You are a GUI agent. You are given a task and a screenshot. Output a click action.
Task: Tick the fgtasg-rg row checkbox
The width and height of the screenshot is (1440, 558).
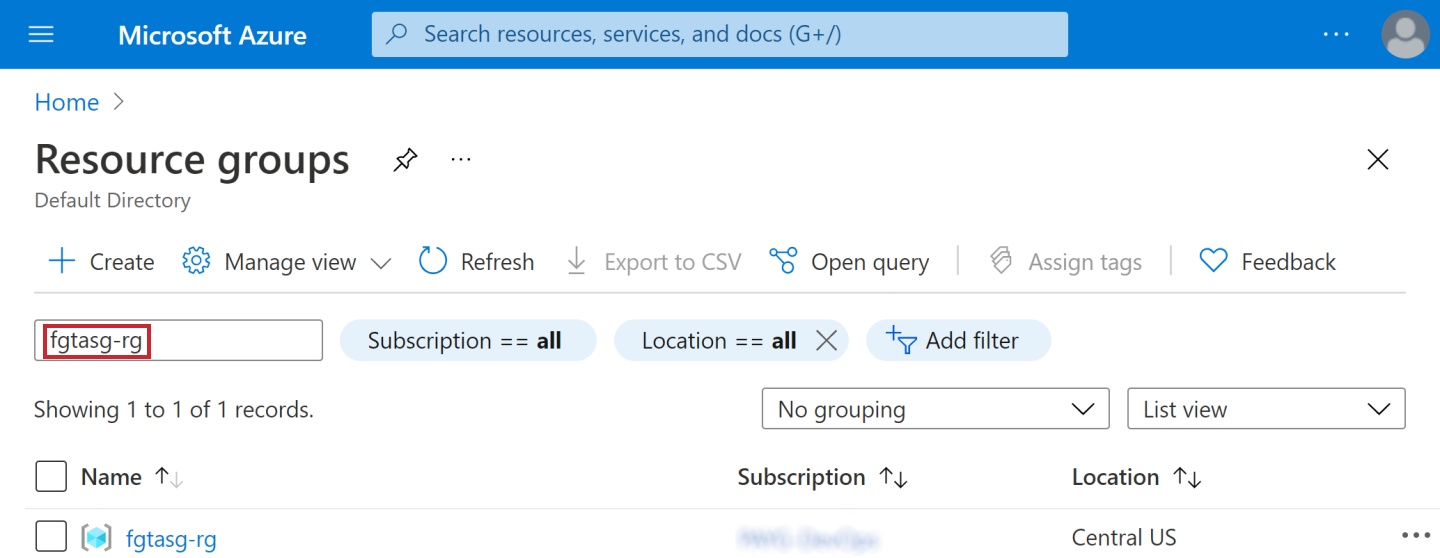[51, 538]
